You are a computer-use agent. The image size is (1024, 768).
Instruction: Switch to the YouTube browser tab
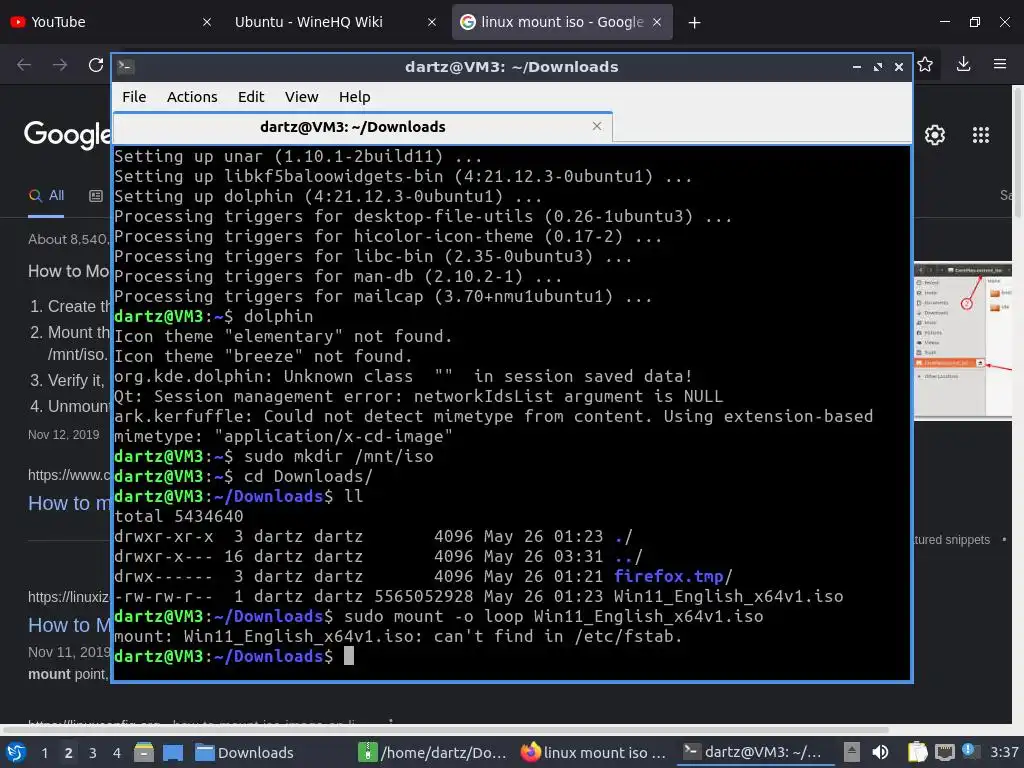[x=111, y=22]
